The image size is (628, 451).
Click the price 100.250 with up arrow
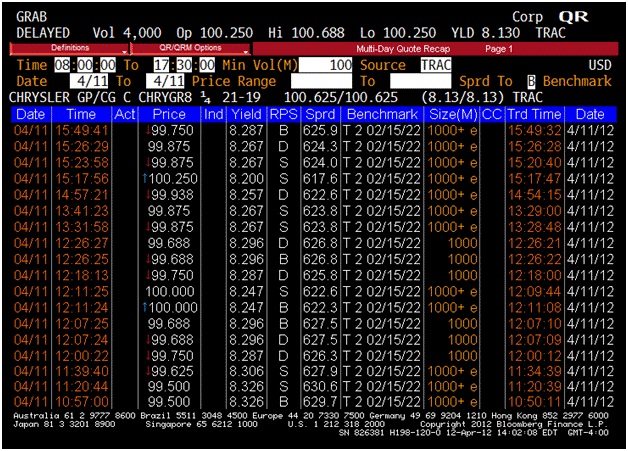tap(170, 179)
